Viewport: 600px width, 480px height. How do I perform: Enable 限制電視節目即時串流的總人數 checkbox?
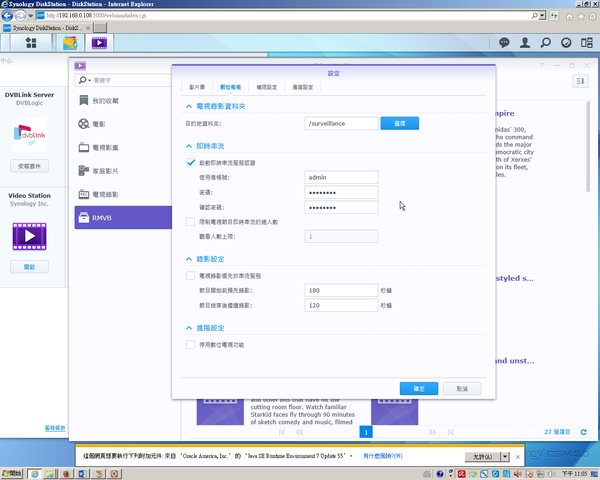pyautogui.click(x=191, y=222)
